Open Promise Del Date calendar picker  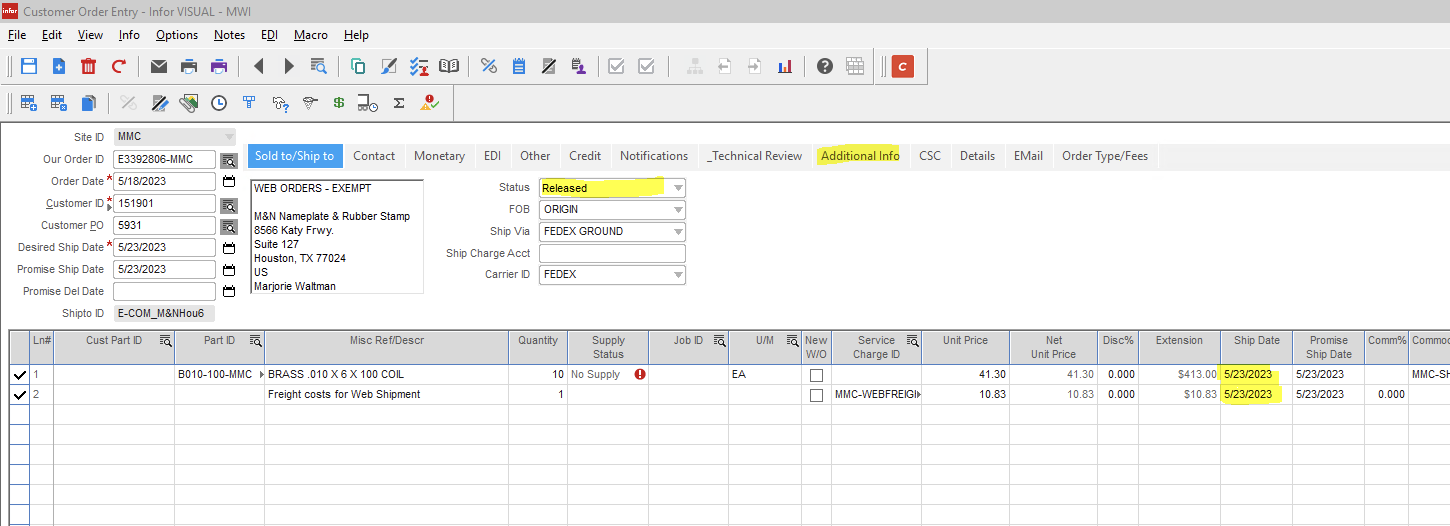(x=229, y=292)
